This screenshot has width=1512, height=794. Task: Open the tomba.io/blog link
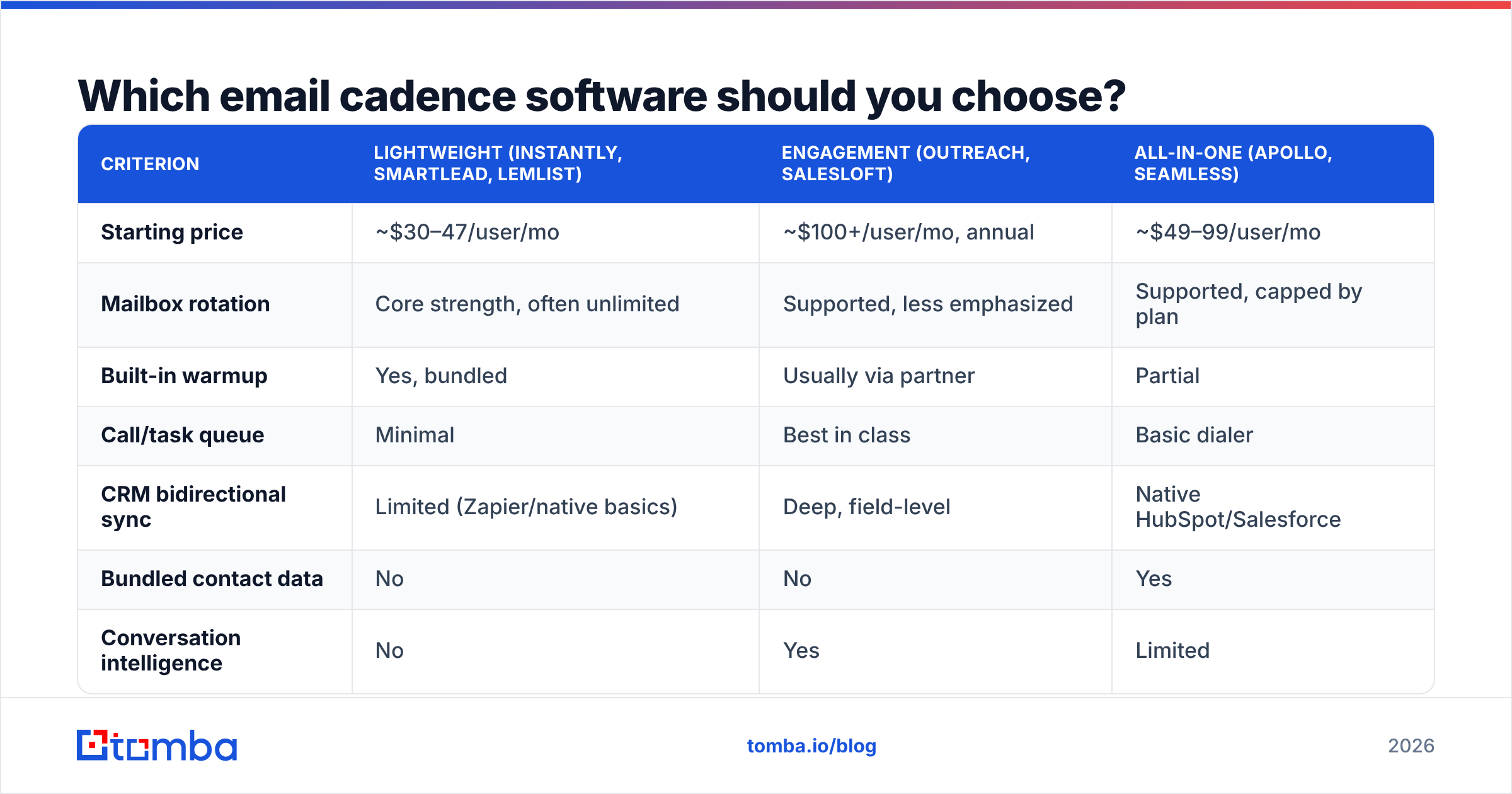click(x=811, y=746)
